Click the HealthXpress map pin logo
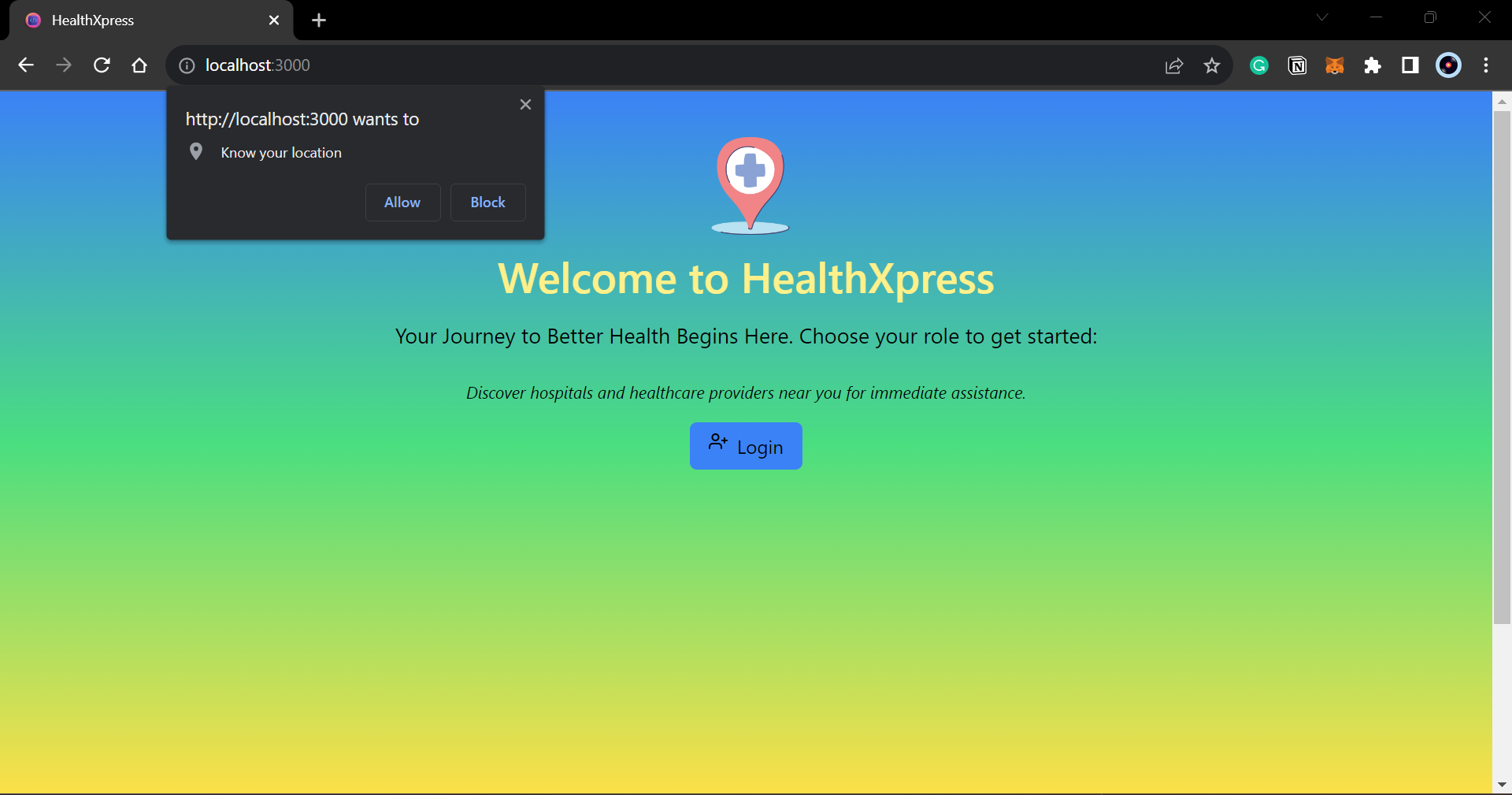The width and height of the screenshot is (1512, 795). 750,185
